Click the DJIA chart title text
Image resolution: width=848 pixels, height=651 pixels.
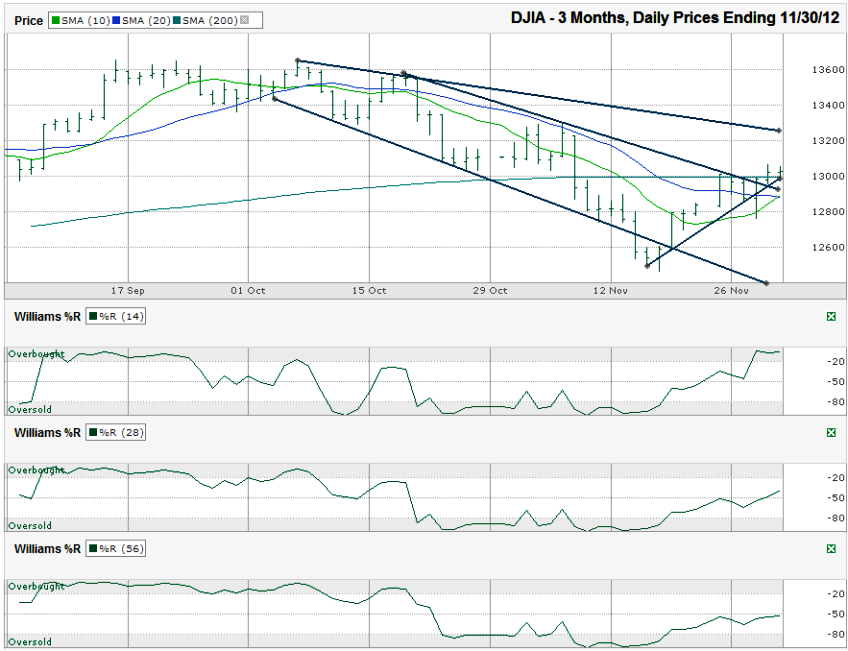tap(675, 18)
